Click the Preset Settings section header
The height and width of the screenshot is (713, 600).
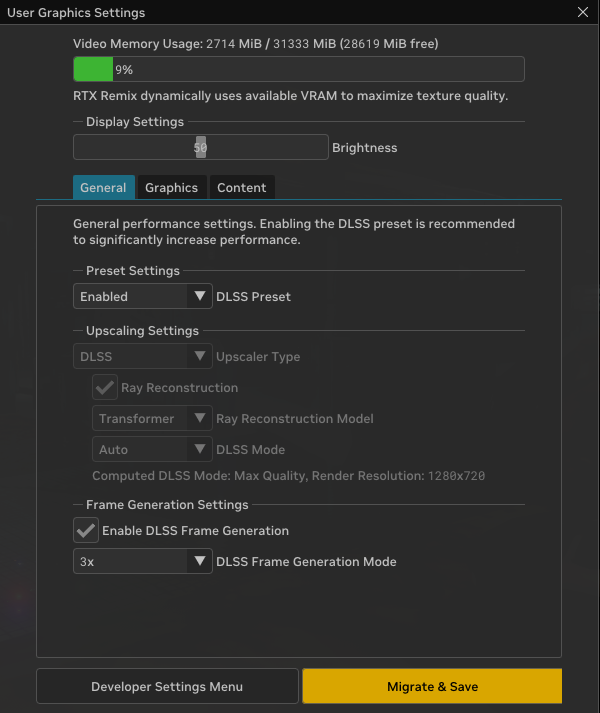point(133,271)
